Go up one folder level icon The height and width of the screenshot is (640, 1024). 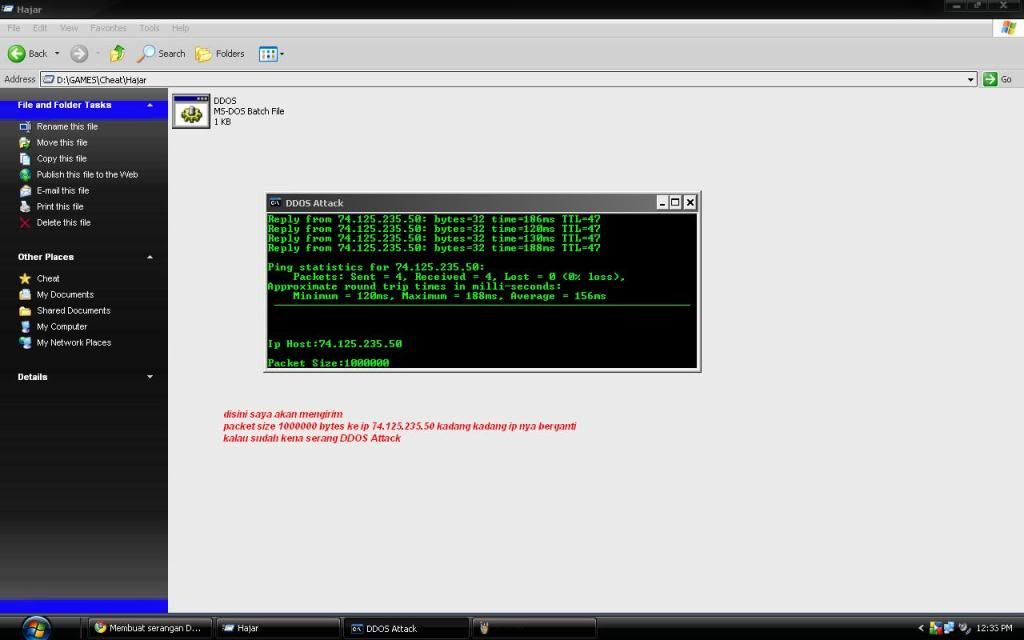click(118, 54)
